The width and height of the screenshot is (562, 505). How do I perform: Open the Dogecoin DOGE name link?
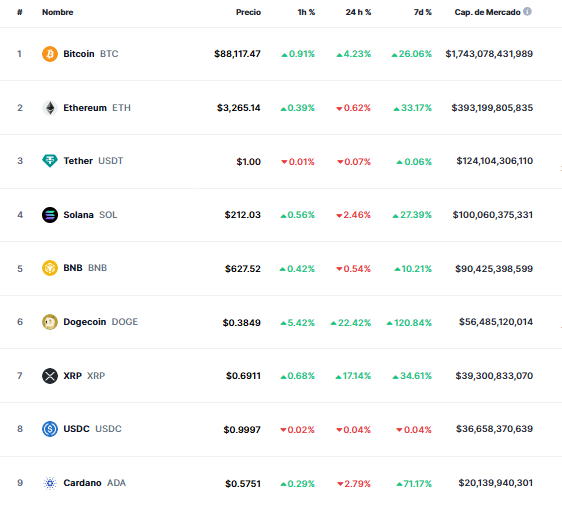(100, 322)
